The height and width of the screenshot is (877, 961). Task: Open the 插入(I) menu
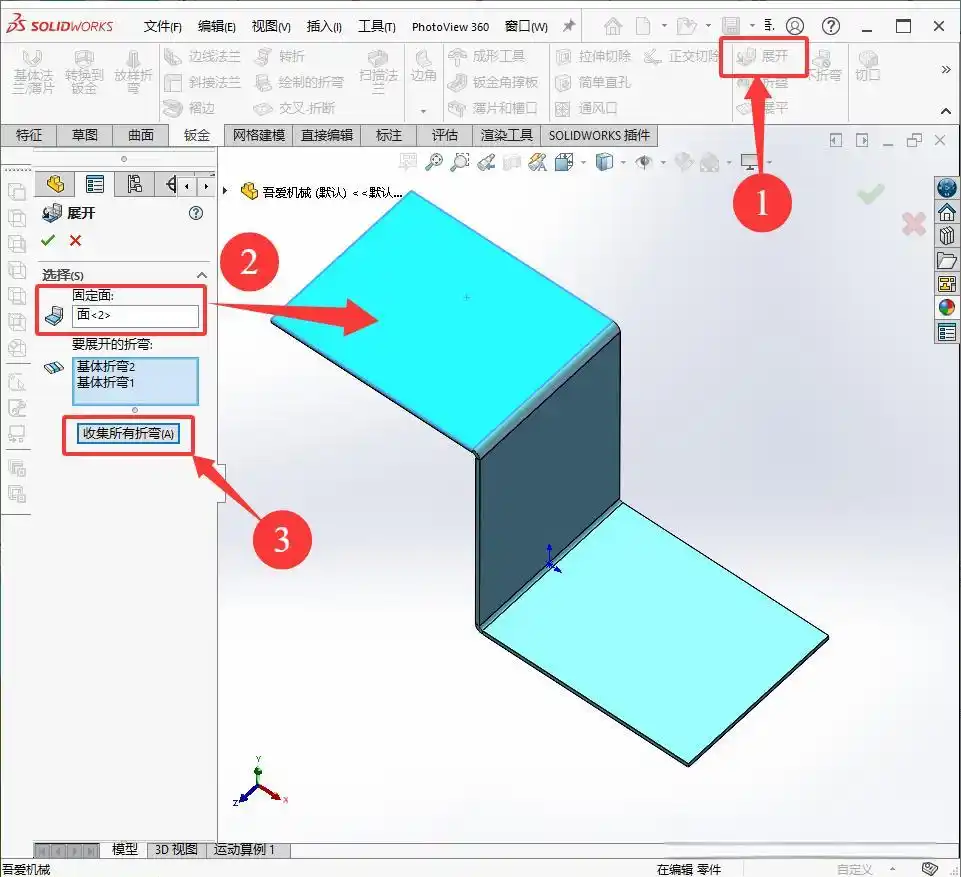coord(324,26)
